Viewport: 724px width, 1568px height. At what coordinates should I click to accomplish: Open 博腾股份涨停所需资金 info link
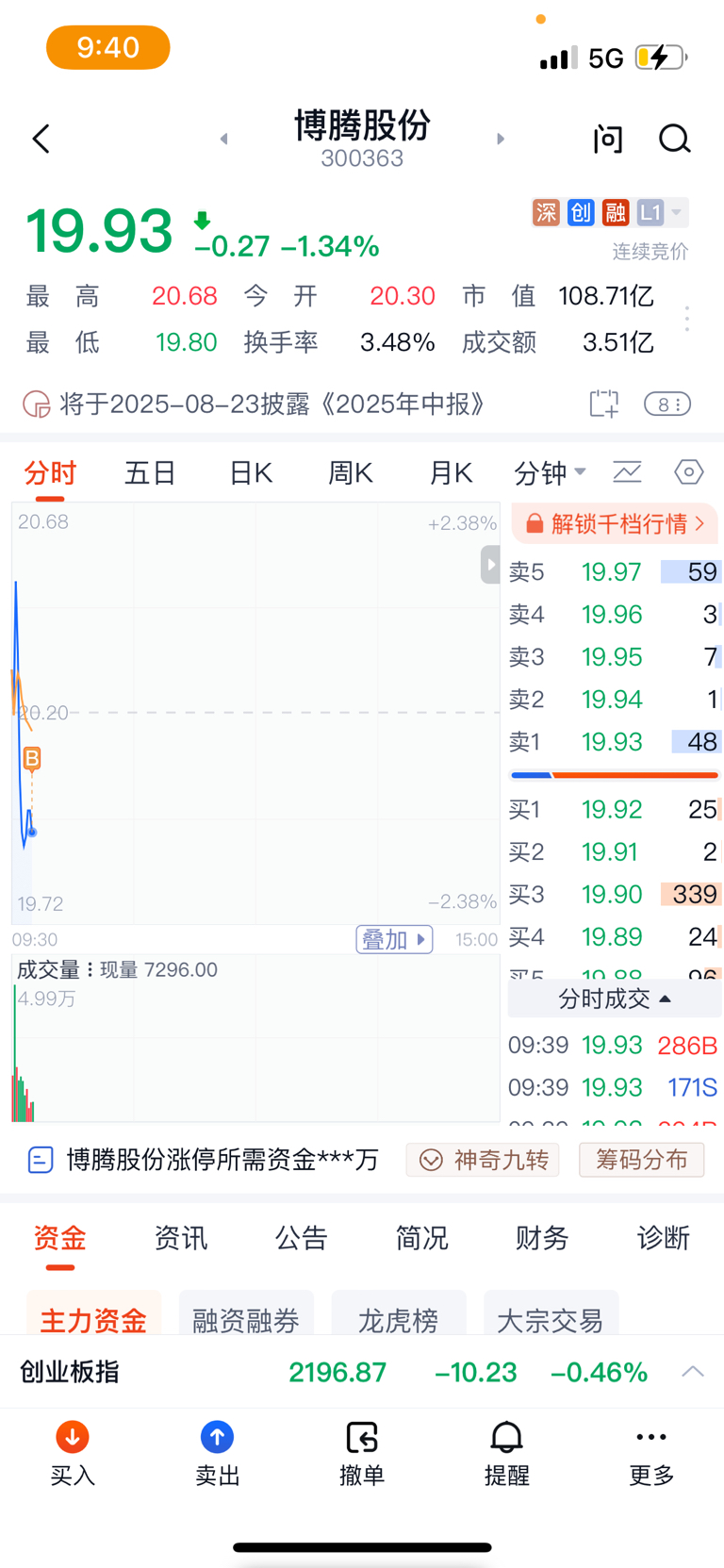coord(204,1160)
